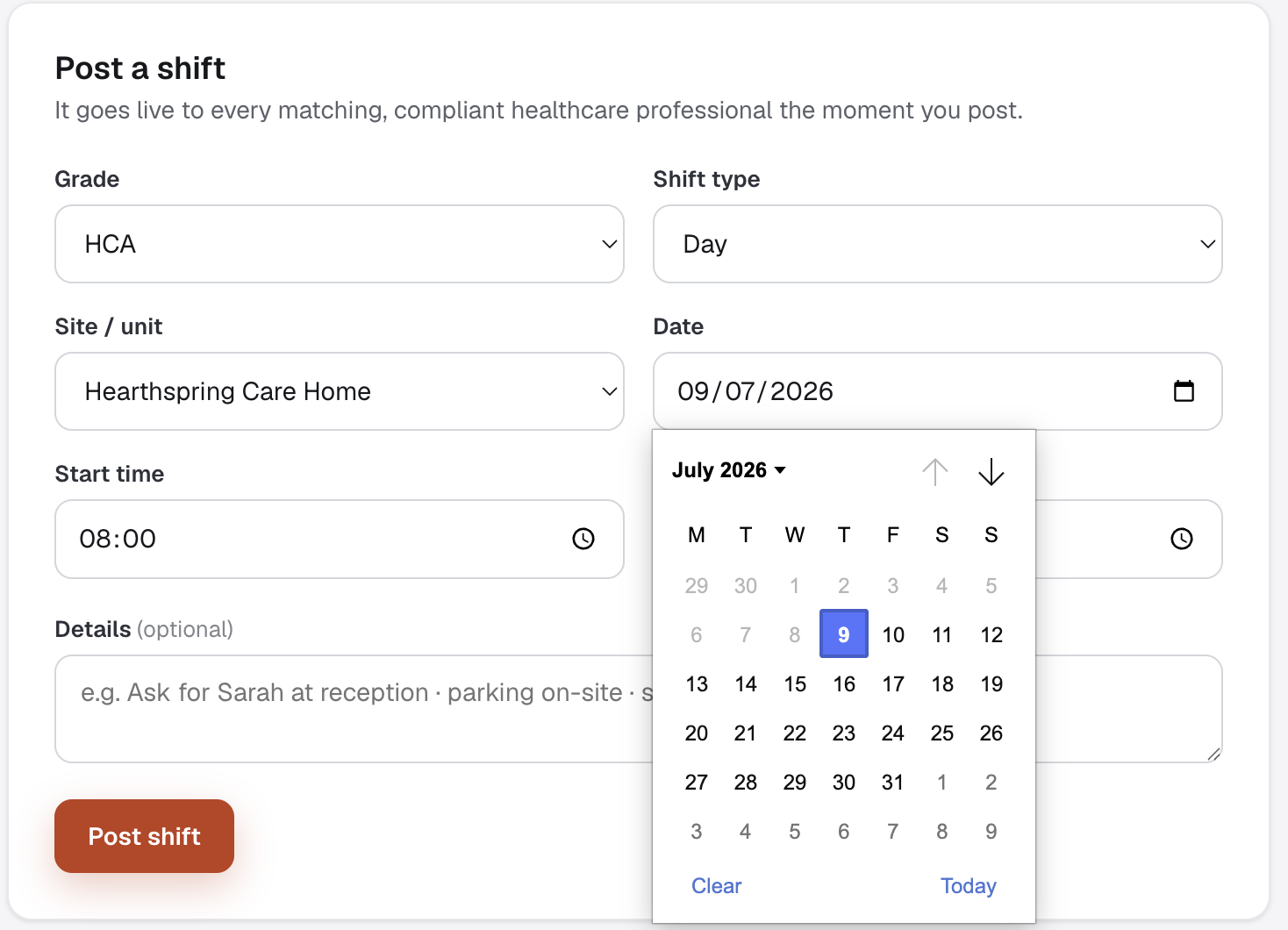This screenshot has height=930, width=1288.
Task: Select 18 July in the calendar
Action: 942,683
